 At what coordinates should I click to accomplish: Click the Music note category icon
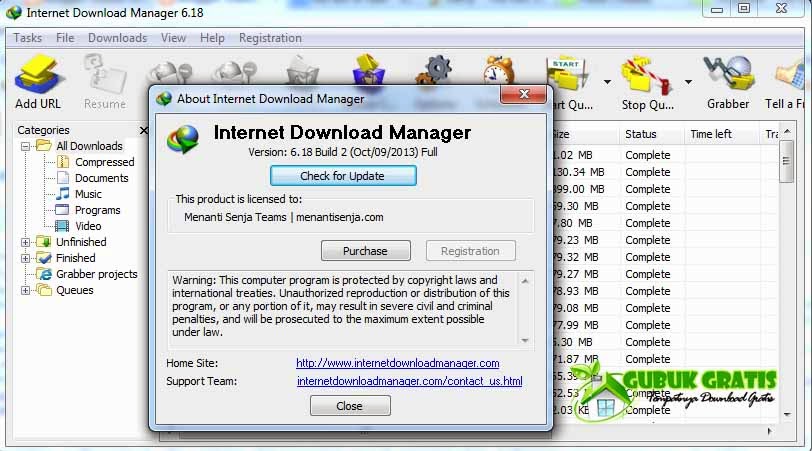[63, 194]
